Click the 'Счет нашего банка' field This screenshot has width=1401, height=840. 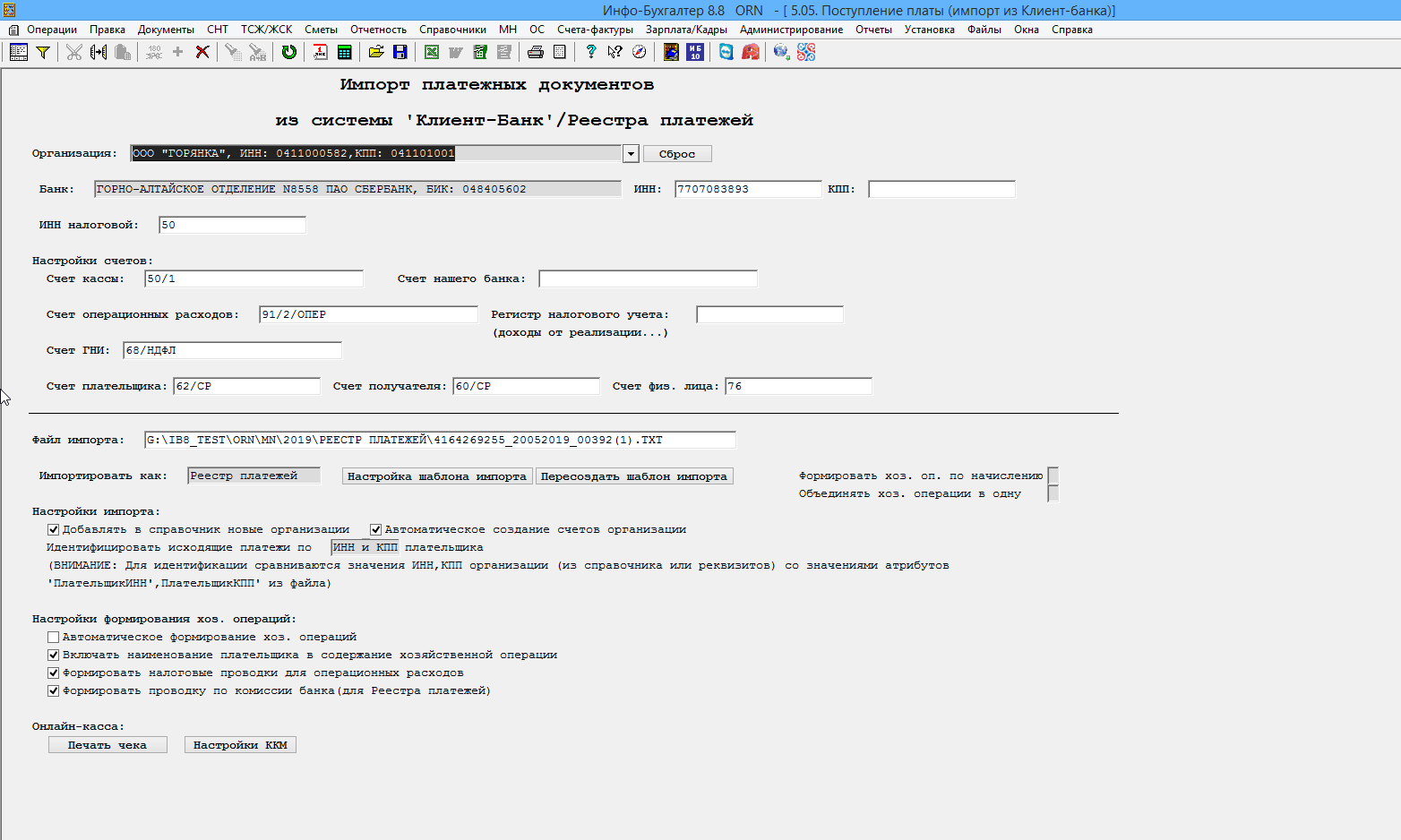click(x=648, y=279)
